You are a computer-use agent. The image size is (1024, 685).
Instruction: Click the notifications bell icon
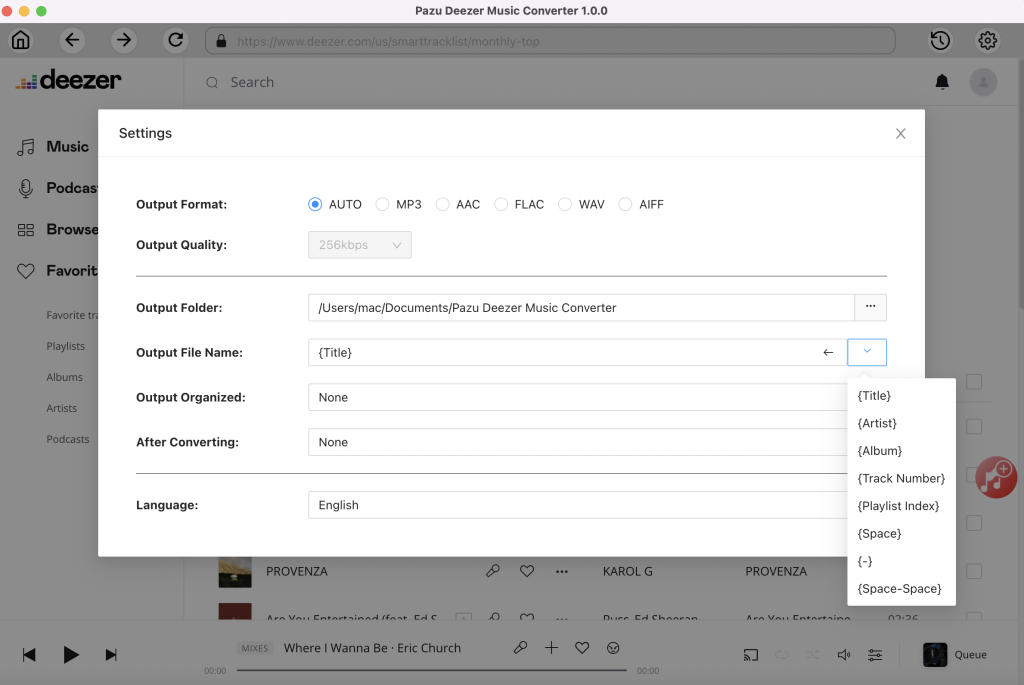[x=942, y=82]
